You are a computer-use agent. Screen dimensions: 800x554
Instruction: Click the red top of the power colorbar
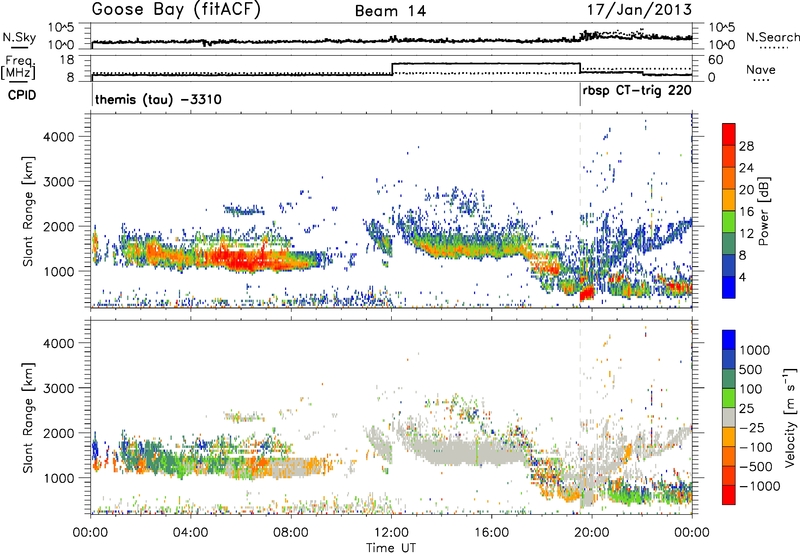[729, 134]
